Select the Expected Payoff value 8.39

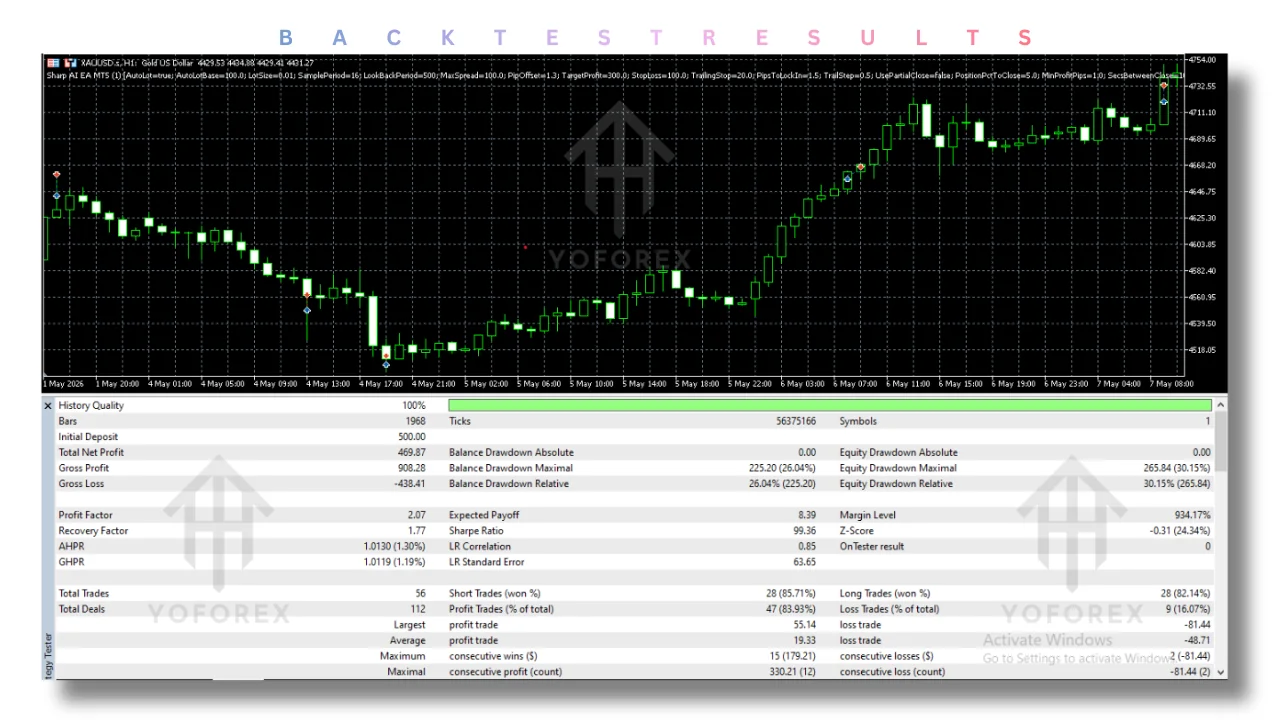click(x=806, y=515)
